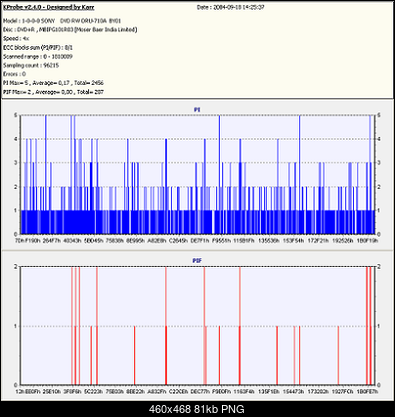Click the '264F7h' label under the PI chart
Viewport: 395px width, 417px height.
tap(52, 240)
